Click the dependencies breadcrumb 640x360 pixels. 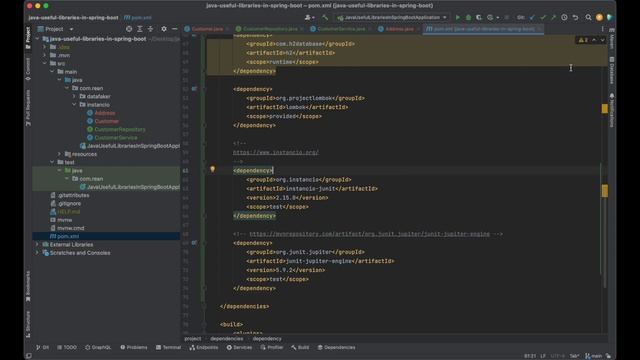(227, 339)
